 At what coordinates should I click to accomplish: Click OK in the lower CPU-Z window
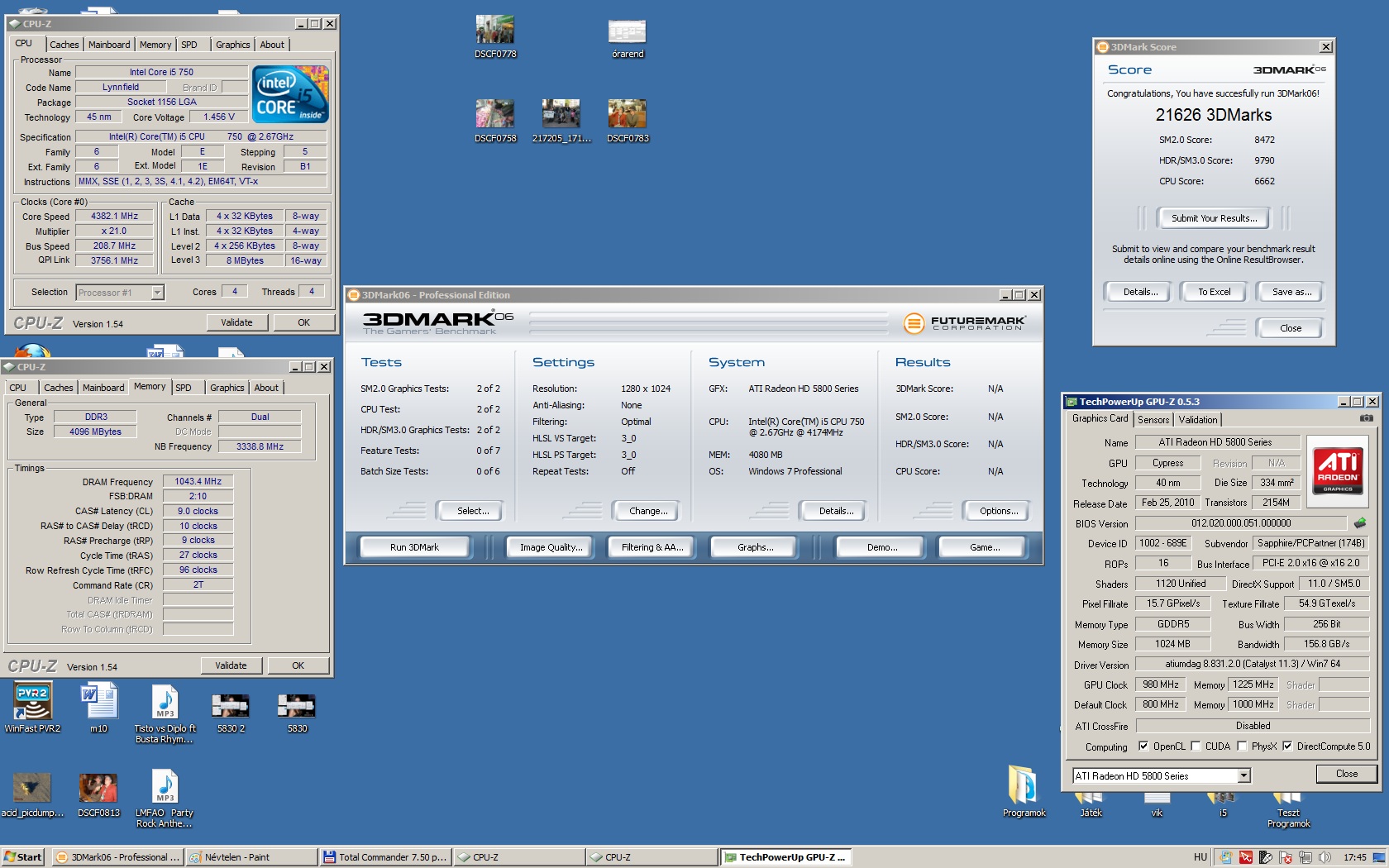point(298,665)
